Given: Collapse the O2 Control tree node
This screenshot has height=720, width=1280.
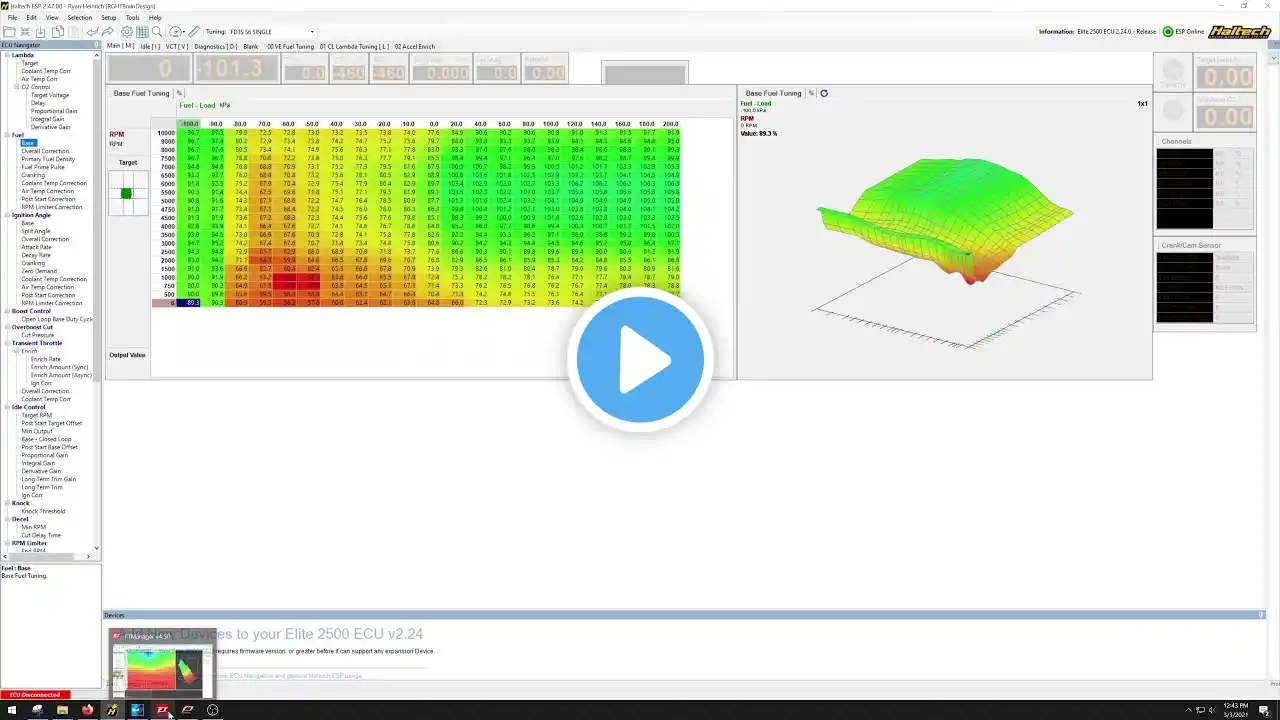Looking at the screenshot, I should tap(17, 87).
